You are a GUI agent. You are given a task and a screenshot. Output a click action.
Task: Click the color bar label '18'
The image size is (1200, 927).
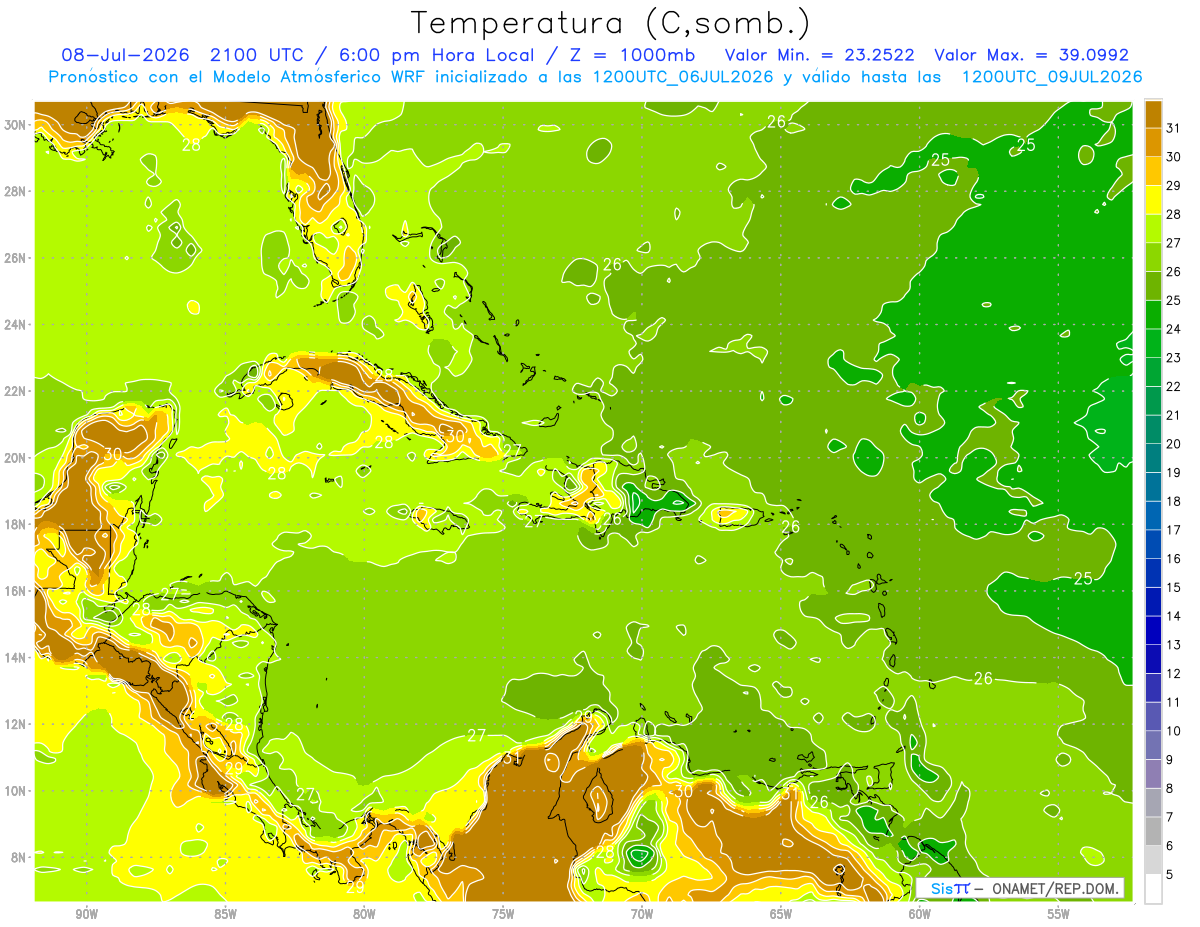point(1175,501)
